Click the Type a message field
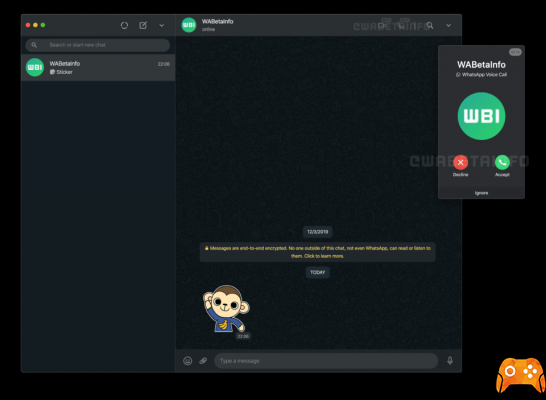 326,361
